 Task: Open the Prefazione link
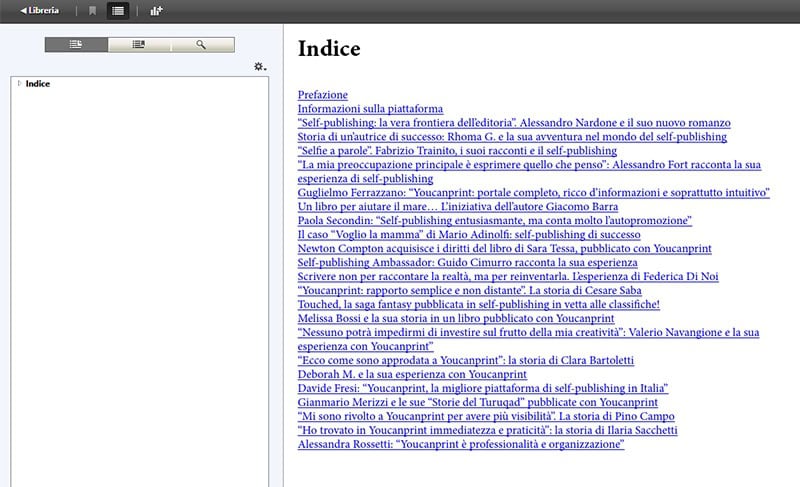pos(322,95)
